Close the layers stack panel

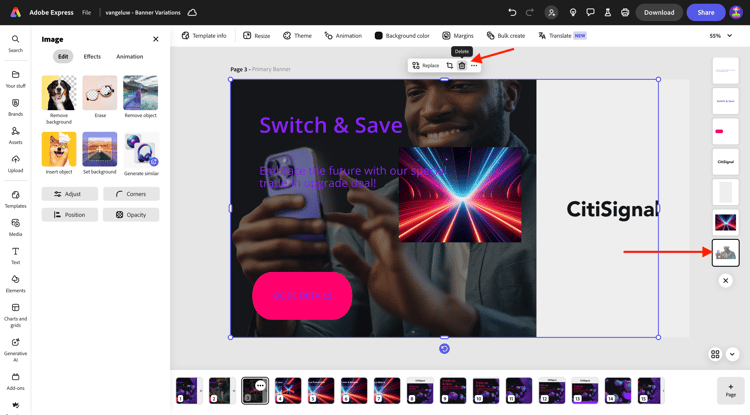(726, 281)
